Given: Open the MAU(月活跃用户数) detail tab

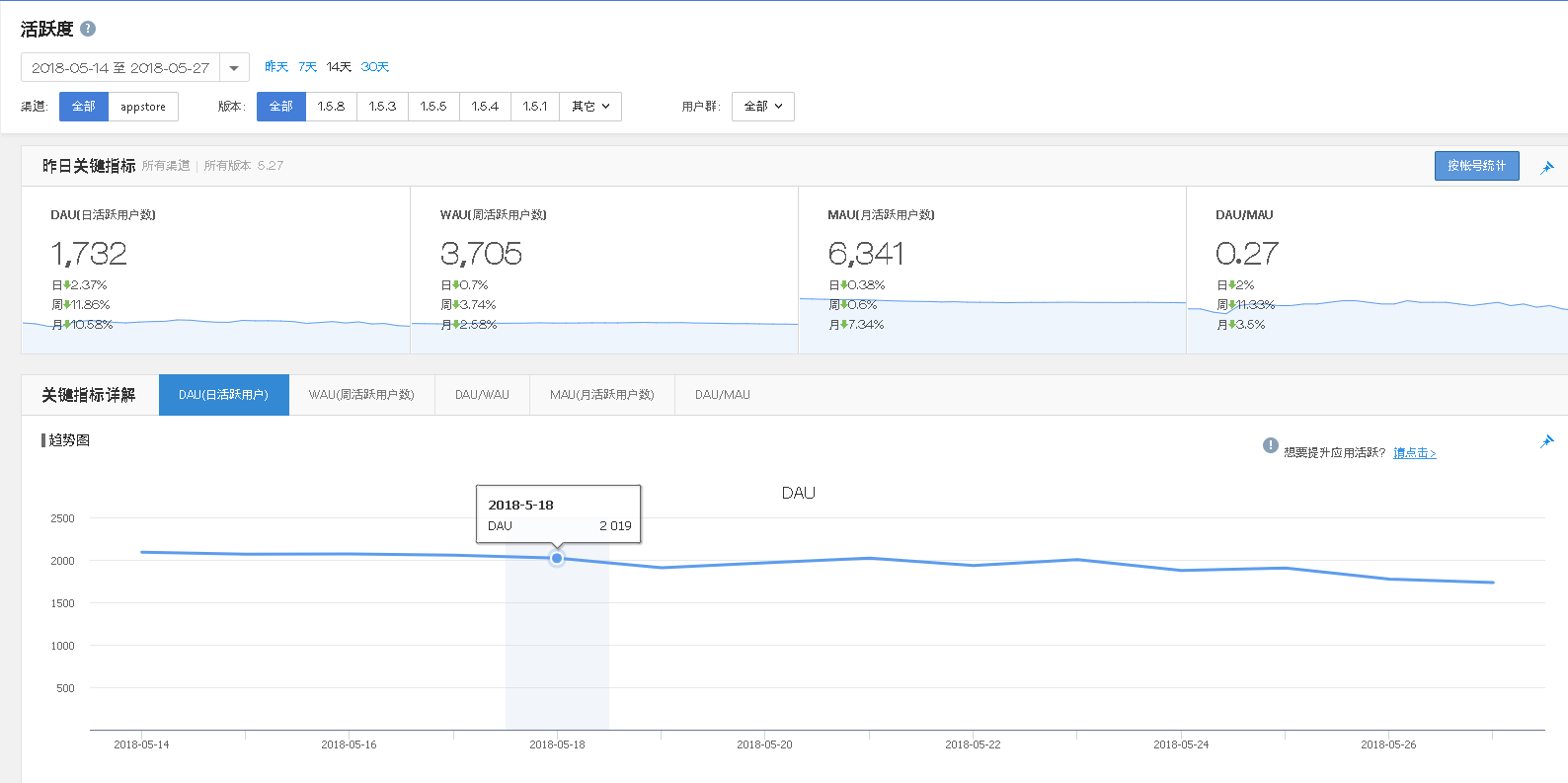Looking at the screenshot, I should point(602,395).
